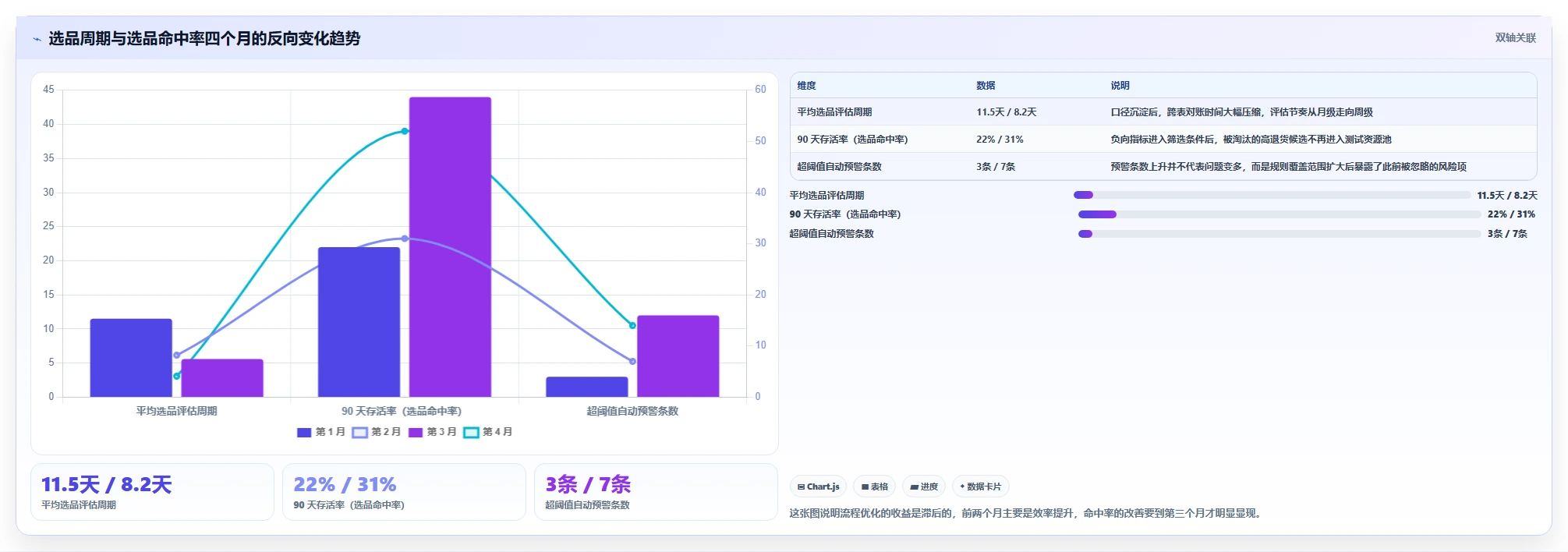This screenshot has height=552, width=1568.
Task: Click x-axis label 超阈值自动预警条数
Action: pos(632,411)
